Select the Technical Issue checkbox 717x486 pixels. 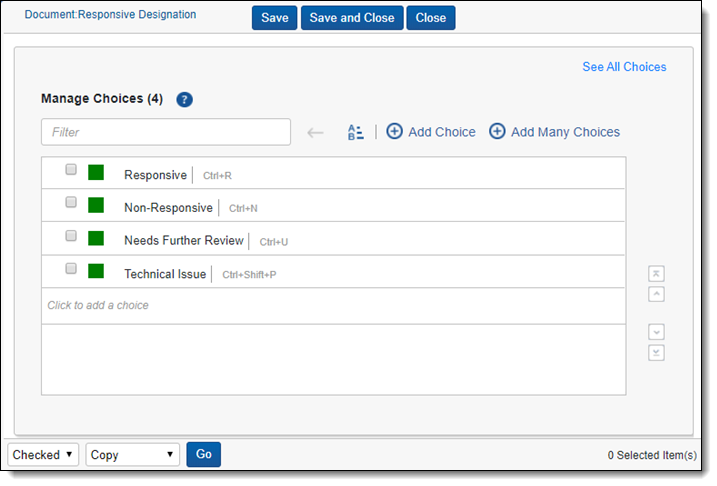[71, 269]
